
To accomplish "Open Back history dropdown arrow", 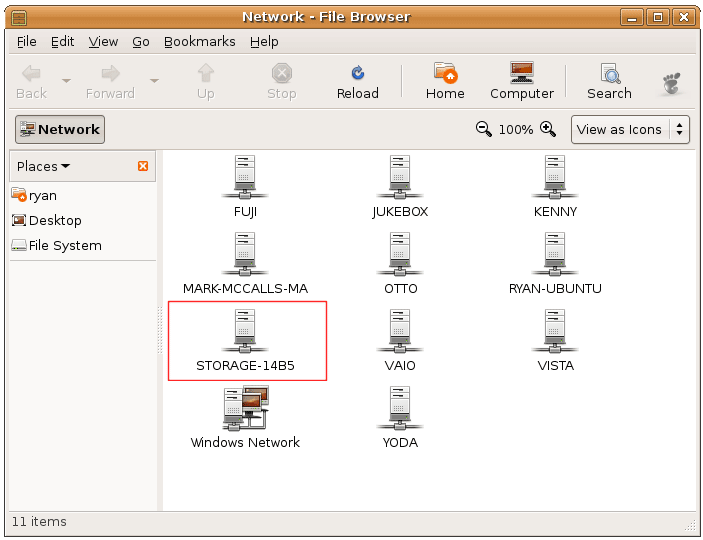I will (x=66, y=81).
